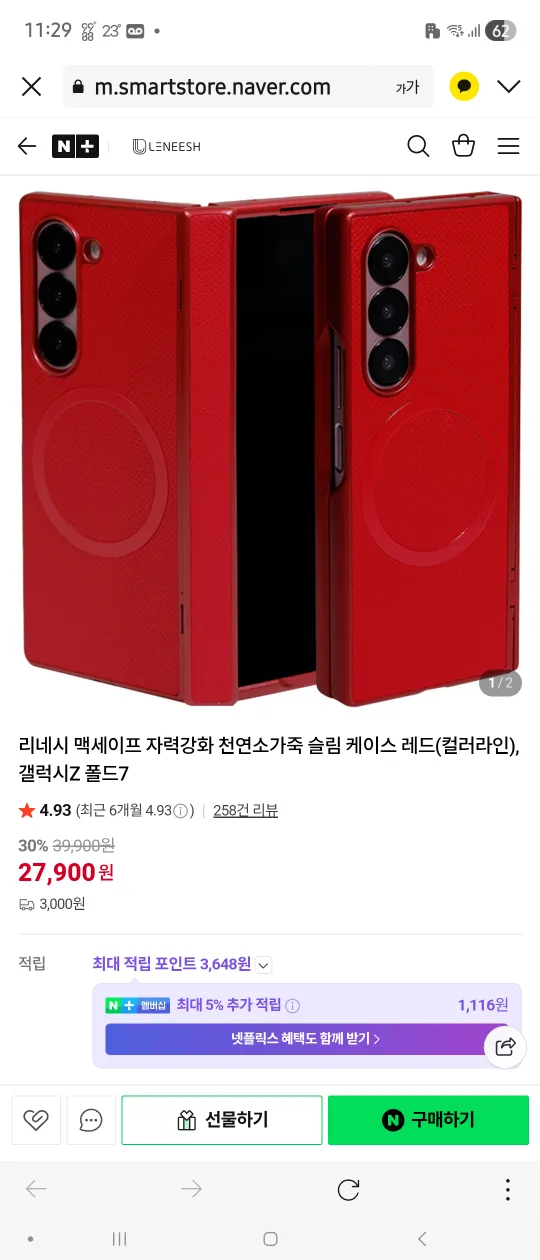Tap the yellow KakaoTalk chat bubble icon

coord(463,87)
